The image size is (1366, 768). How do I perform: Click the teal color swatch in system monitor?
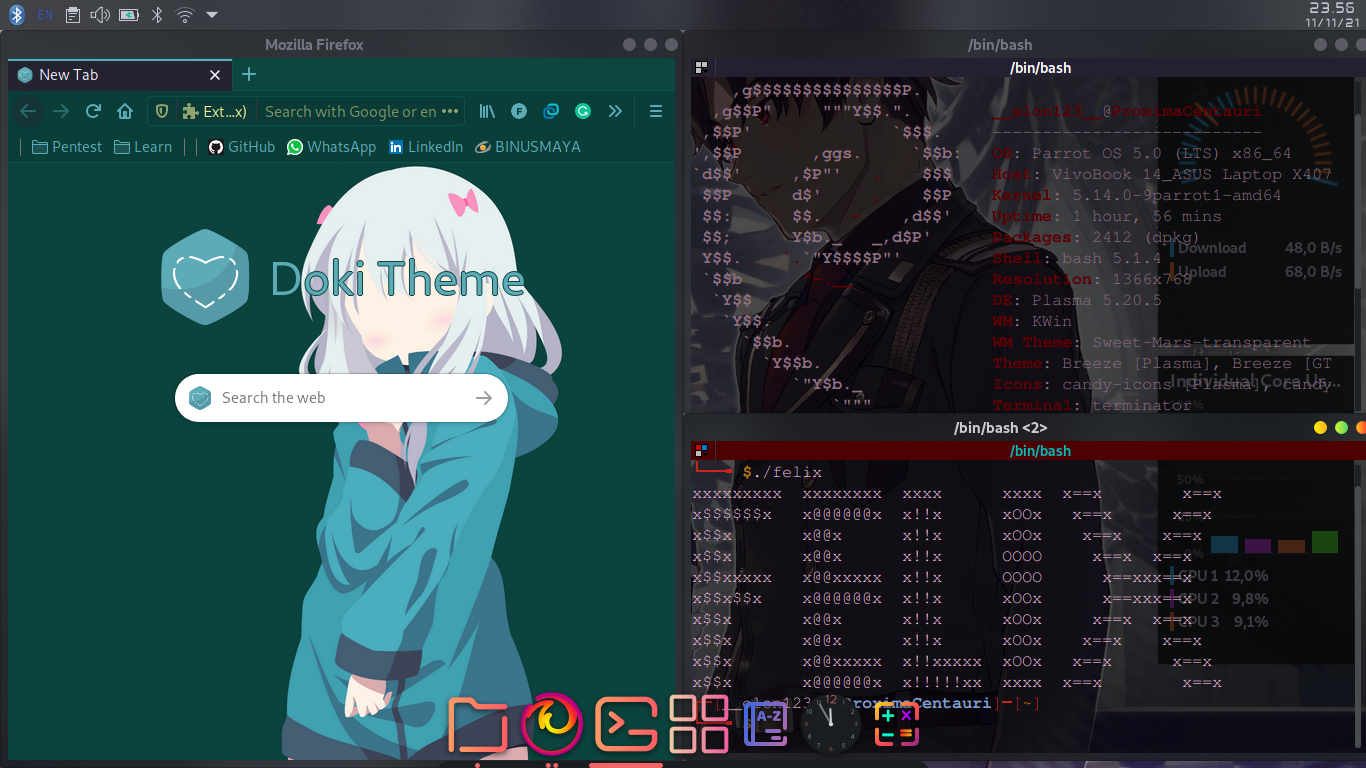pyautogui.click(x=1224, y=543)
